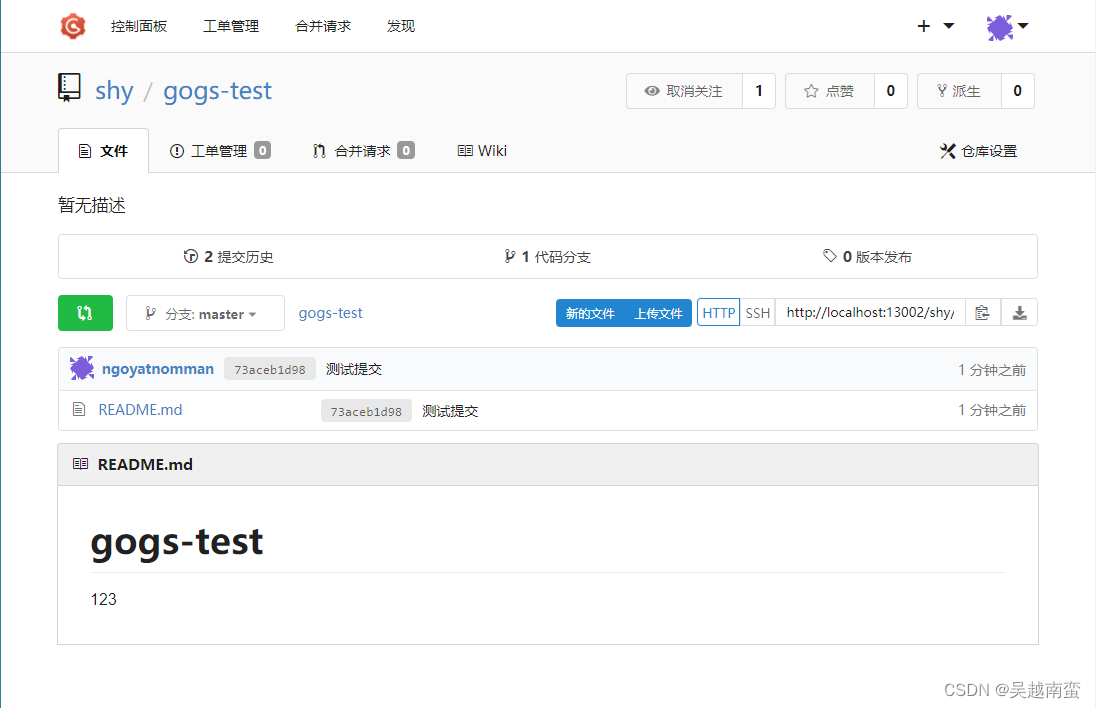
Task: Switch the clone protocol to SSH
Action: coord(757,312)
